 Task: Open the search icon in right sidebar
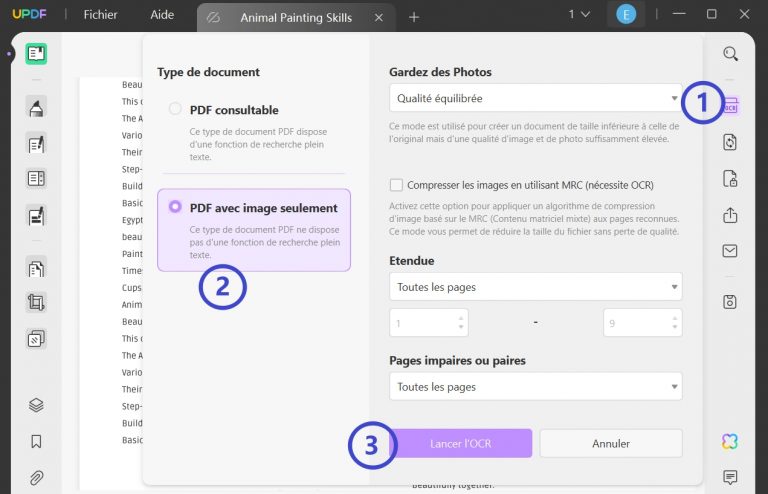click(x=731, y=54)
